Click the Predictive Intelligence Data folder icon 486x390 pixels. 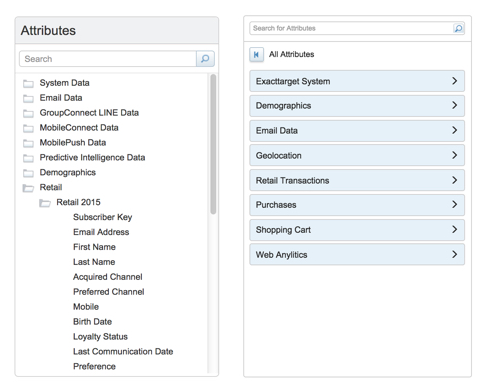pyautogui.click(x=28, y=158)
